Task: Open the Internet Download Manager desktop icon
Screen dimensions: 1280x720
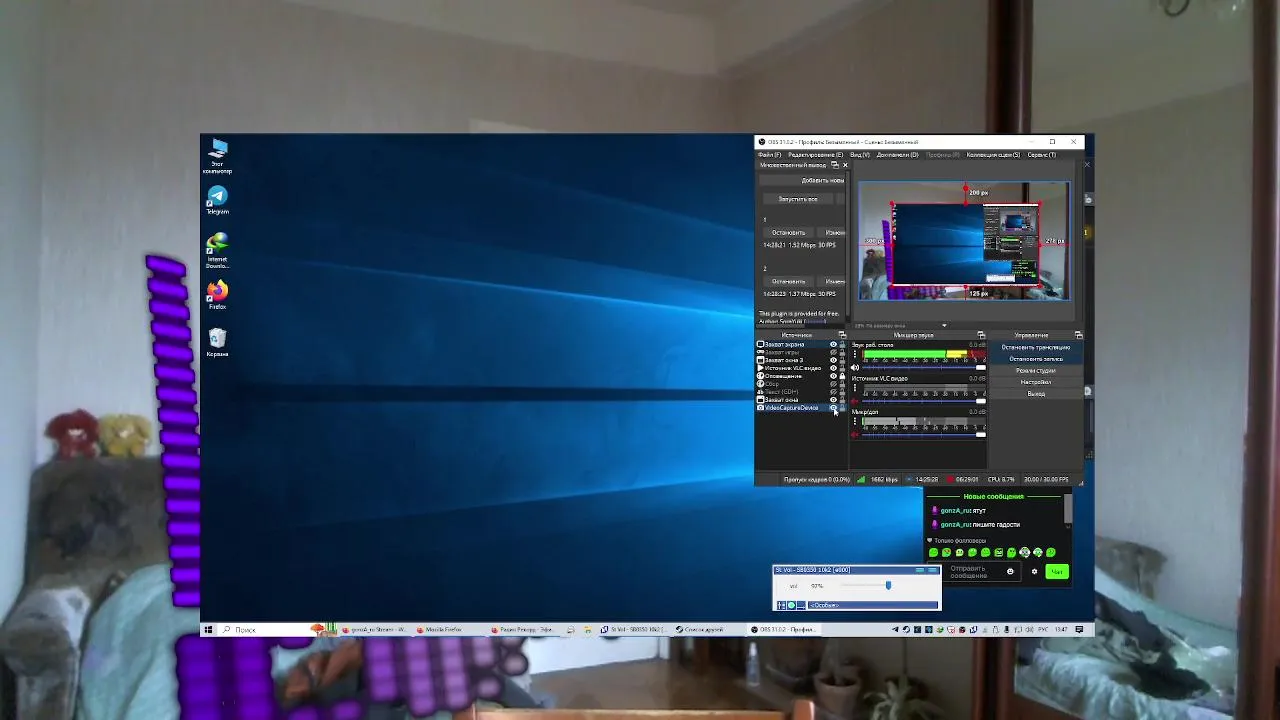Action: point(217,250)
